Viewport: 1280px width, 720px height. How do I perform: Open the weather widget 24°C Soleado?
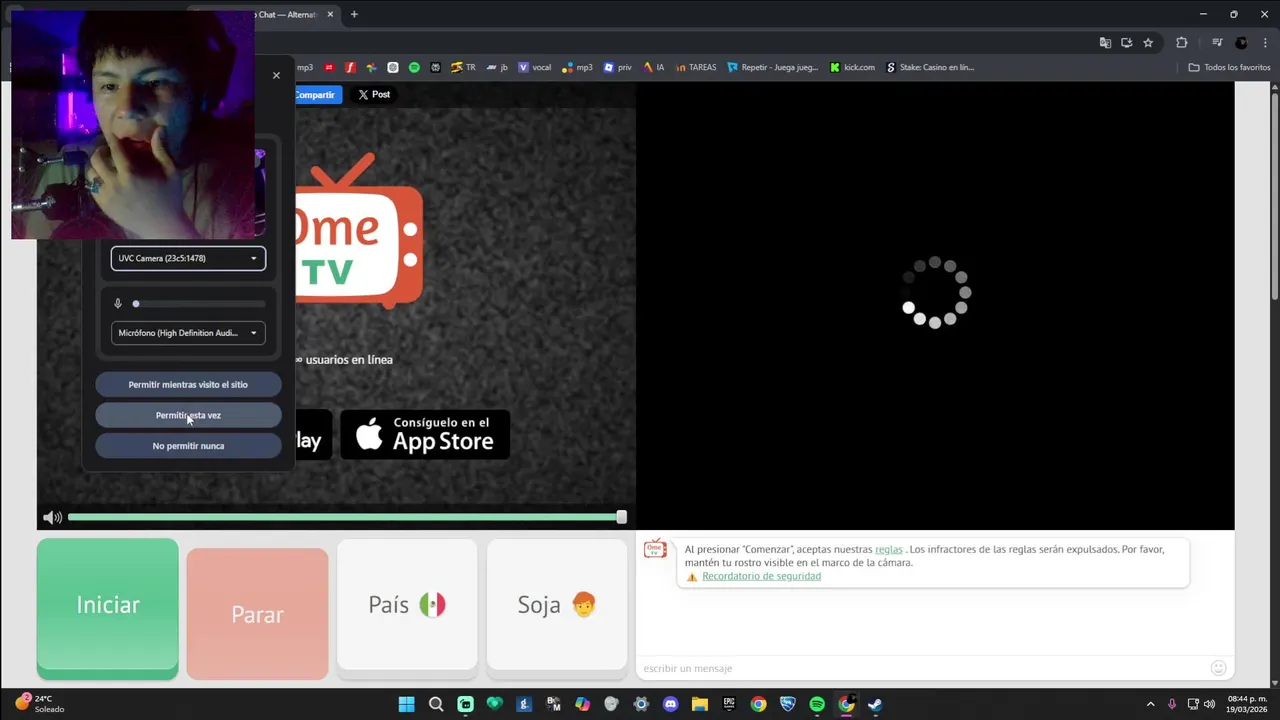[x=39, y=704]
